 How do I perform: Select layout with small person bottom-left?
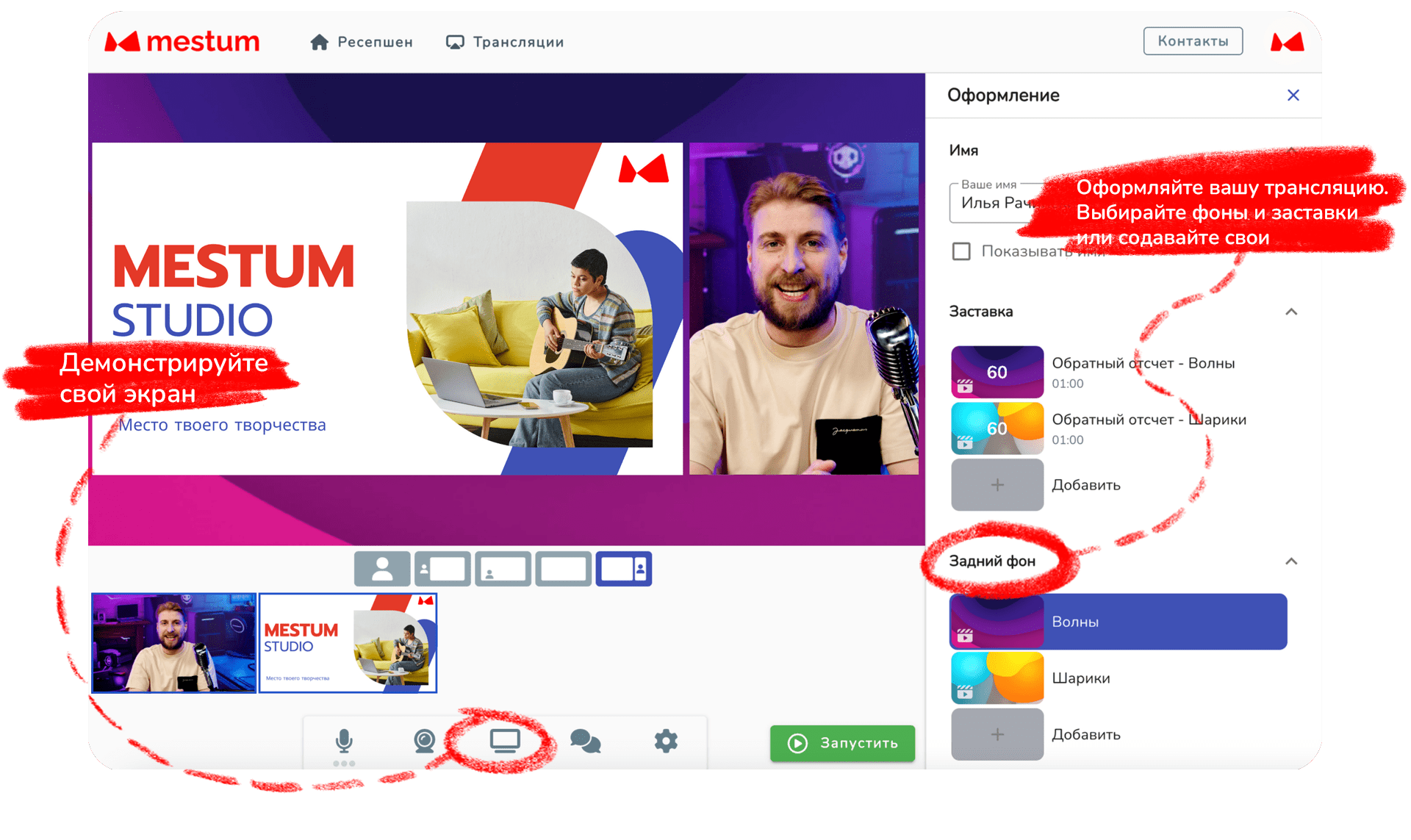point(503,569)
